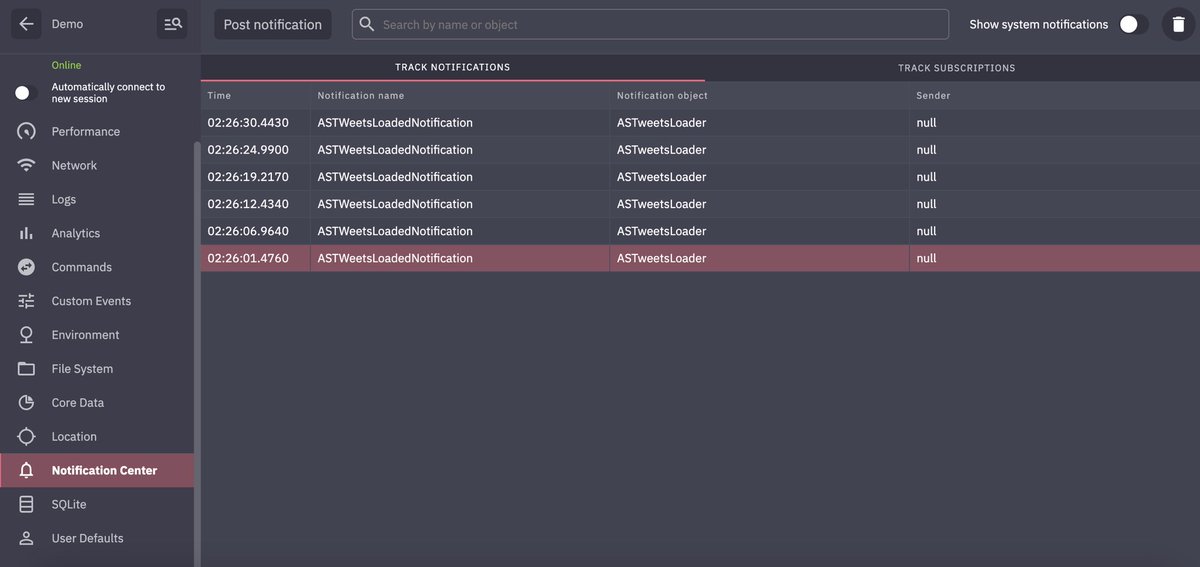Open the SQLite section label
The image size is (1200, 567).
(x=69, y=505)
